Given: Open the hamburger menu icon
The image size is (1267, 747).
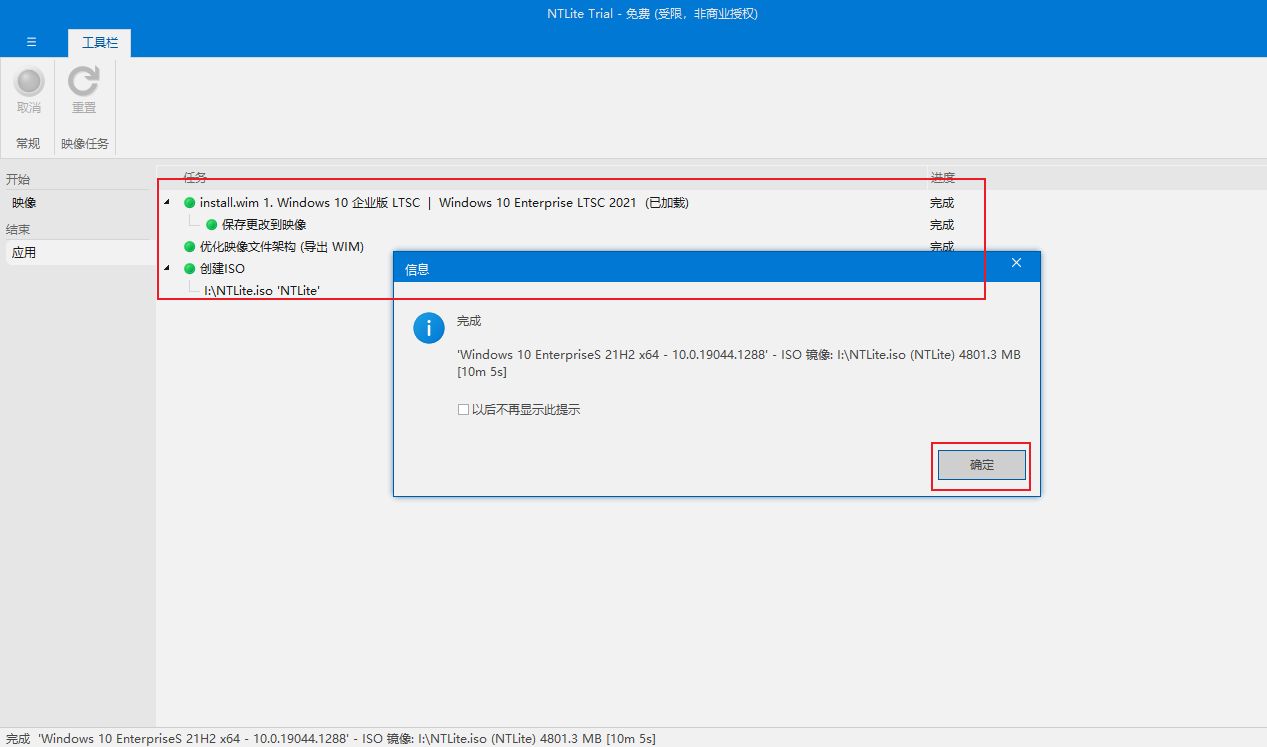Looking at the screenshot, I should tap(31, 42).
